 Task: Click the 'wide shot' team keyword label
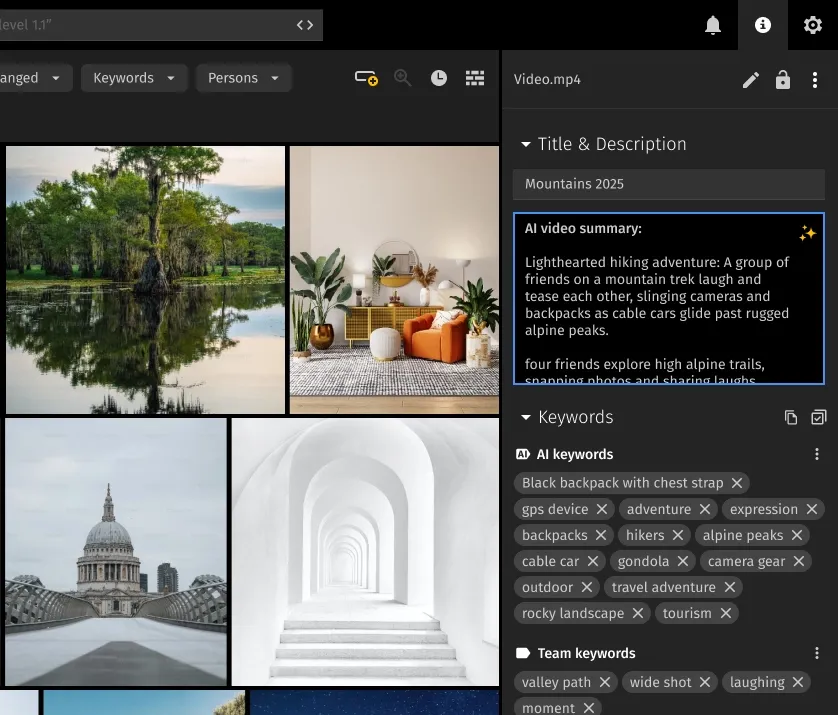coord(660,682)
